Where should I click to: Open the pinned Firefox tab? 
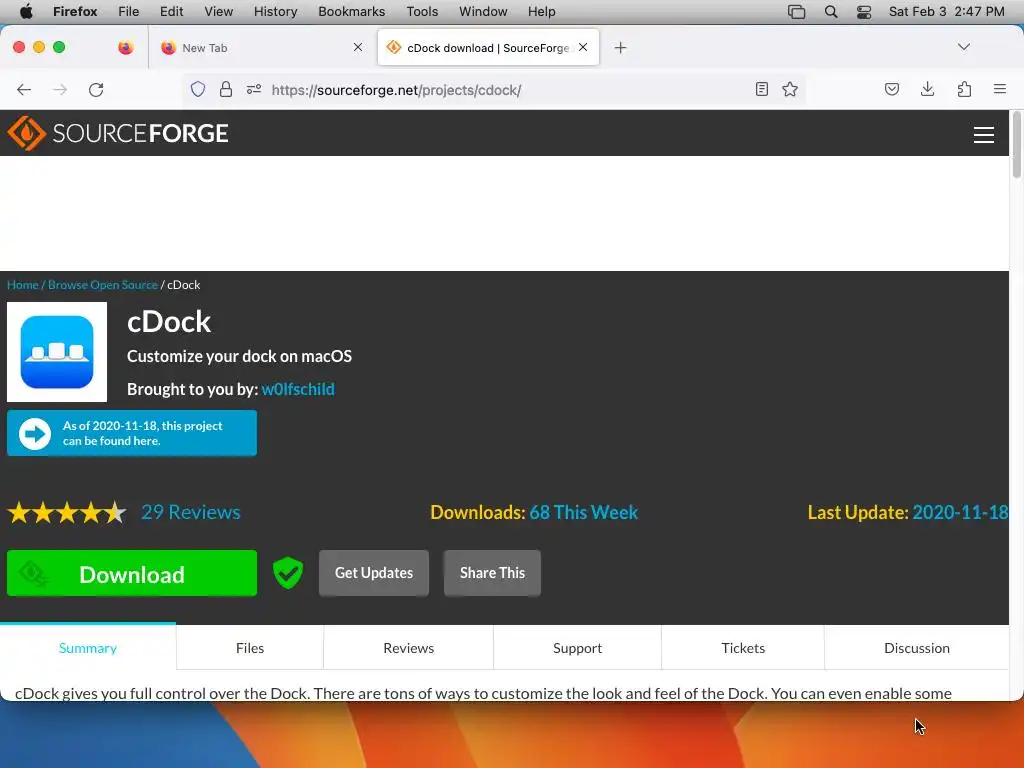(126, 48)
